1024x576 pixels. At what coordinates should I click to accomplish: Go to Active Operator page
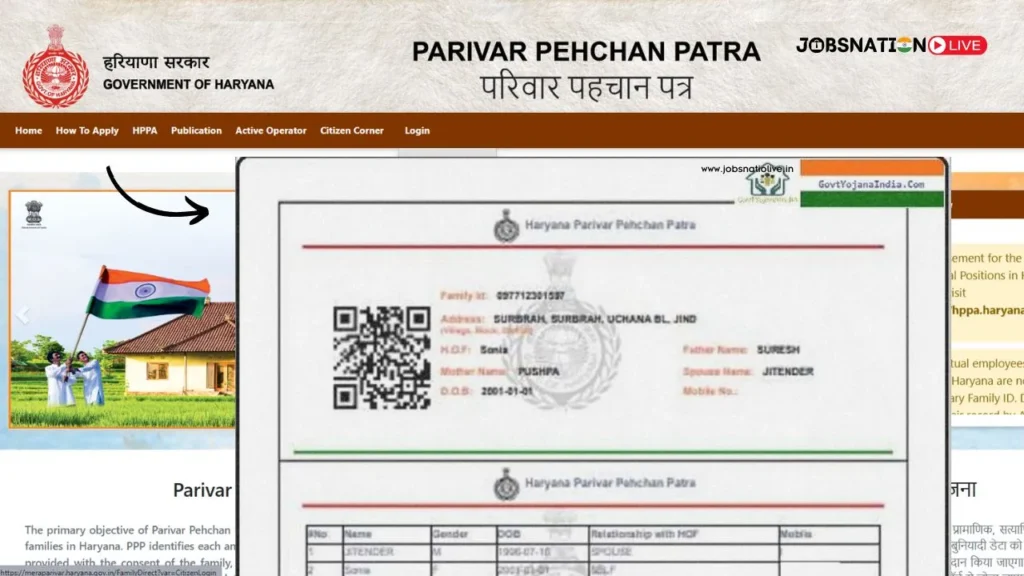pos(270,131)
